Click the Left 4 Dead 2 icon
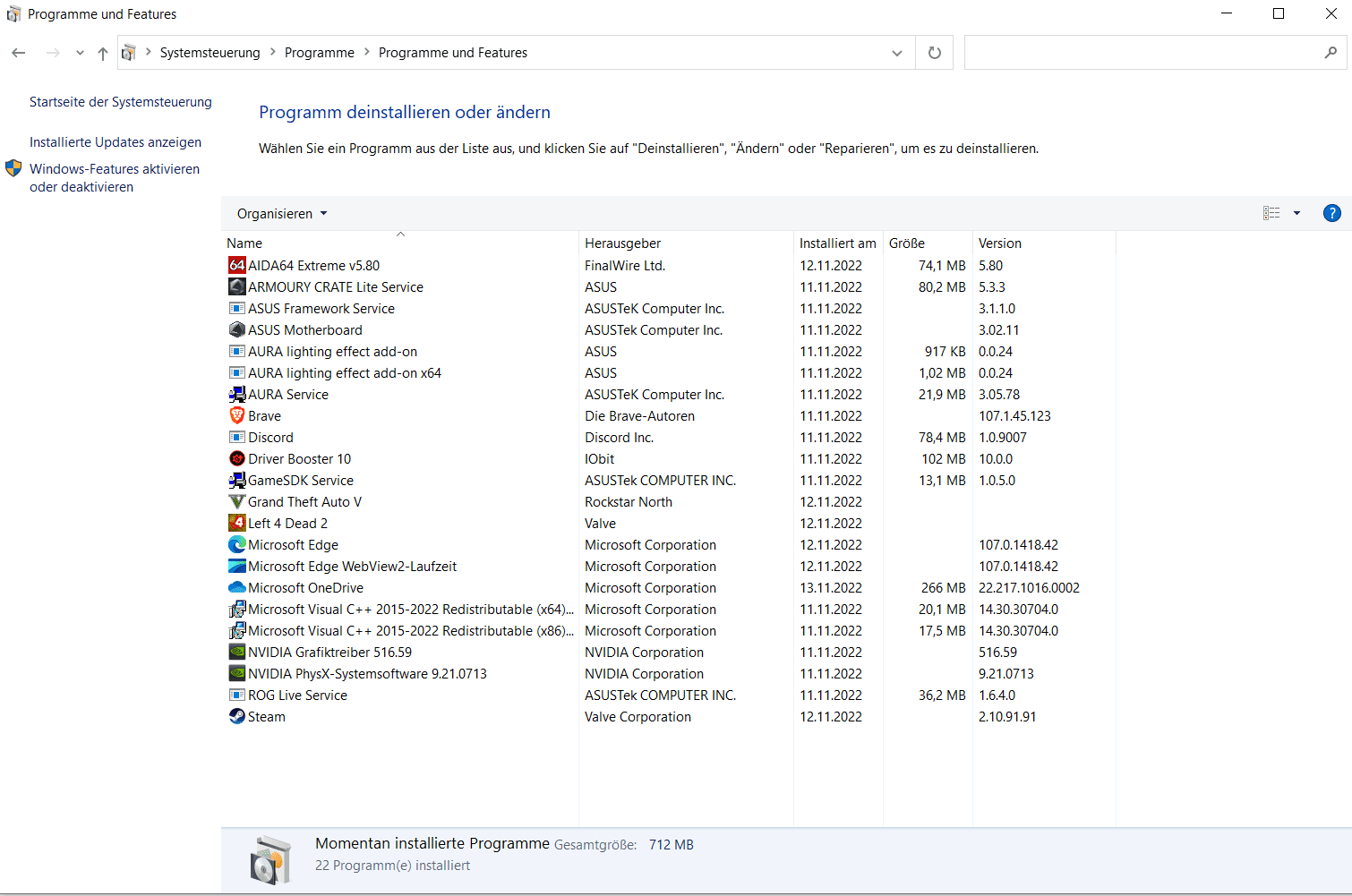 pyautogui.click(x=237, y=523)
